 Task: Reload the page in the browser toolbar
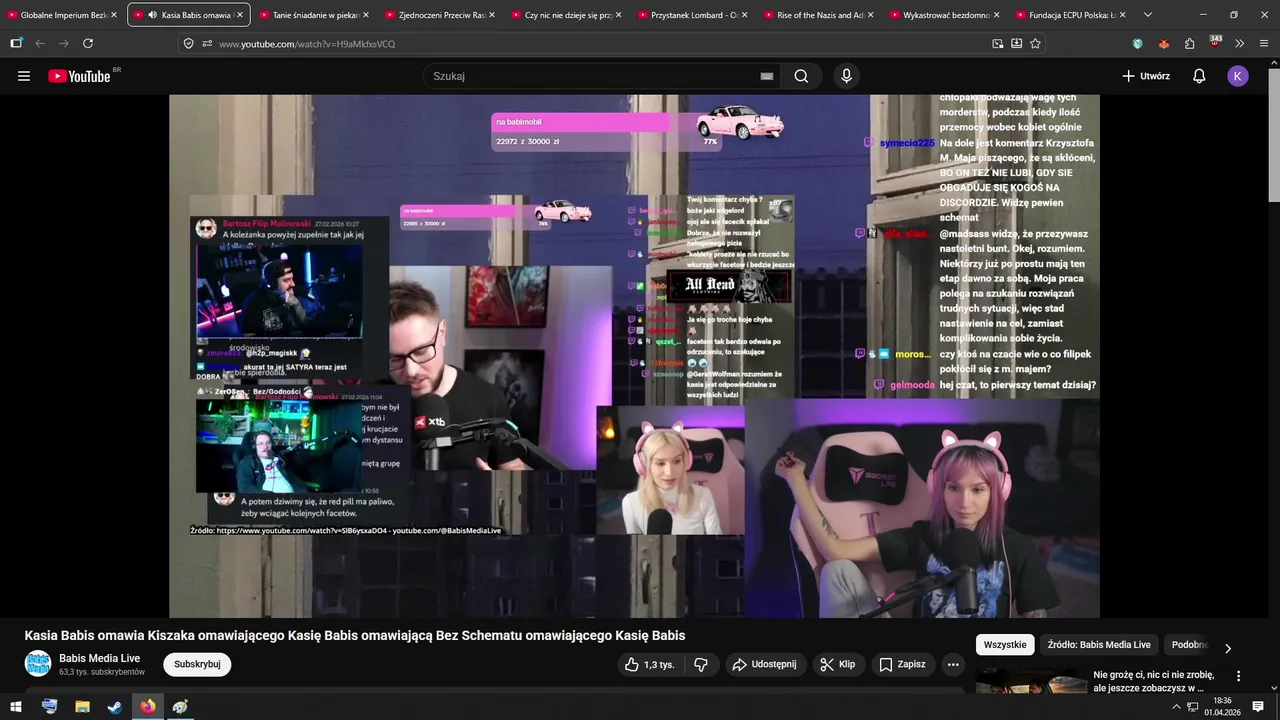(88, 43)
